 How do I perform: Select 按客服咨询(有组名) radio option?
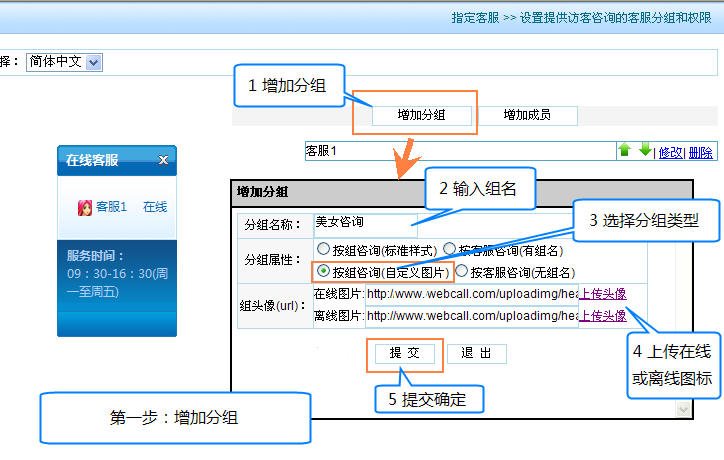point(450,249)
